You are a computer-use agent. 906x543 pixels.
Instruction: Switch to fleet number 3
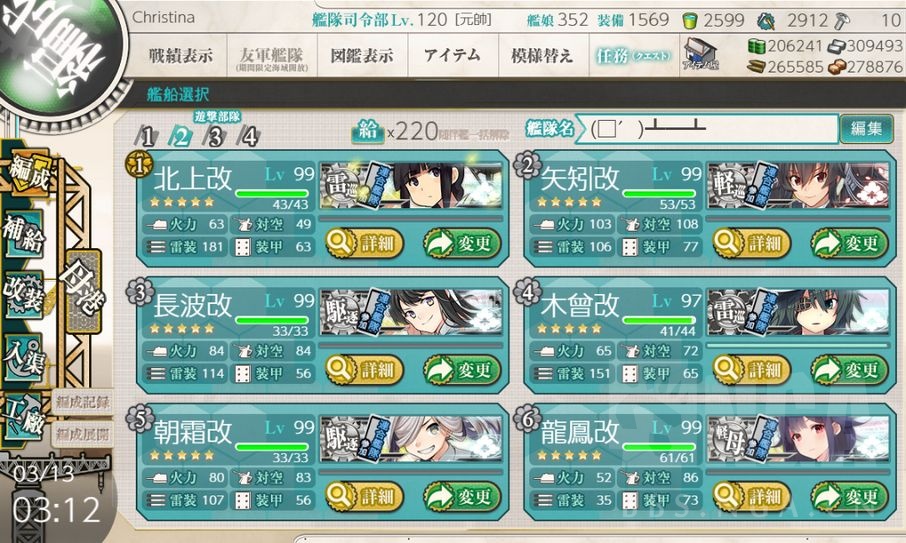215,136
